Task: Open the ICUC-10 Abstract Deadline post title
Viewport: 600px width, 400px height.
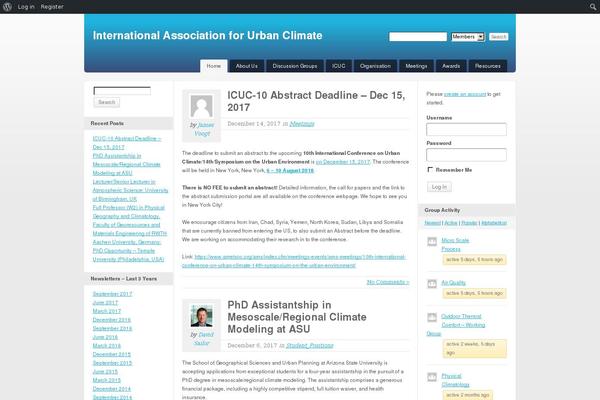Action: [x=316, y=101]
